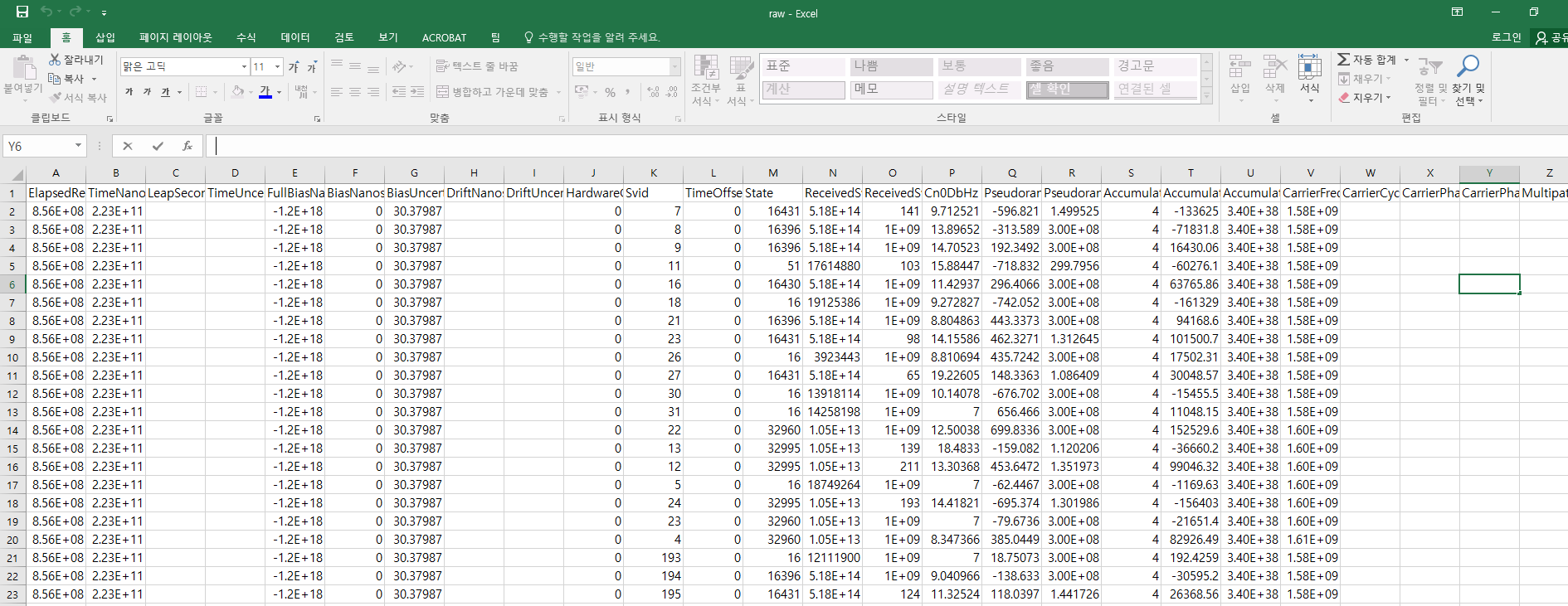Click the formula bar Enter checkmark
The image size is (1568, 606).
point(158,146)
